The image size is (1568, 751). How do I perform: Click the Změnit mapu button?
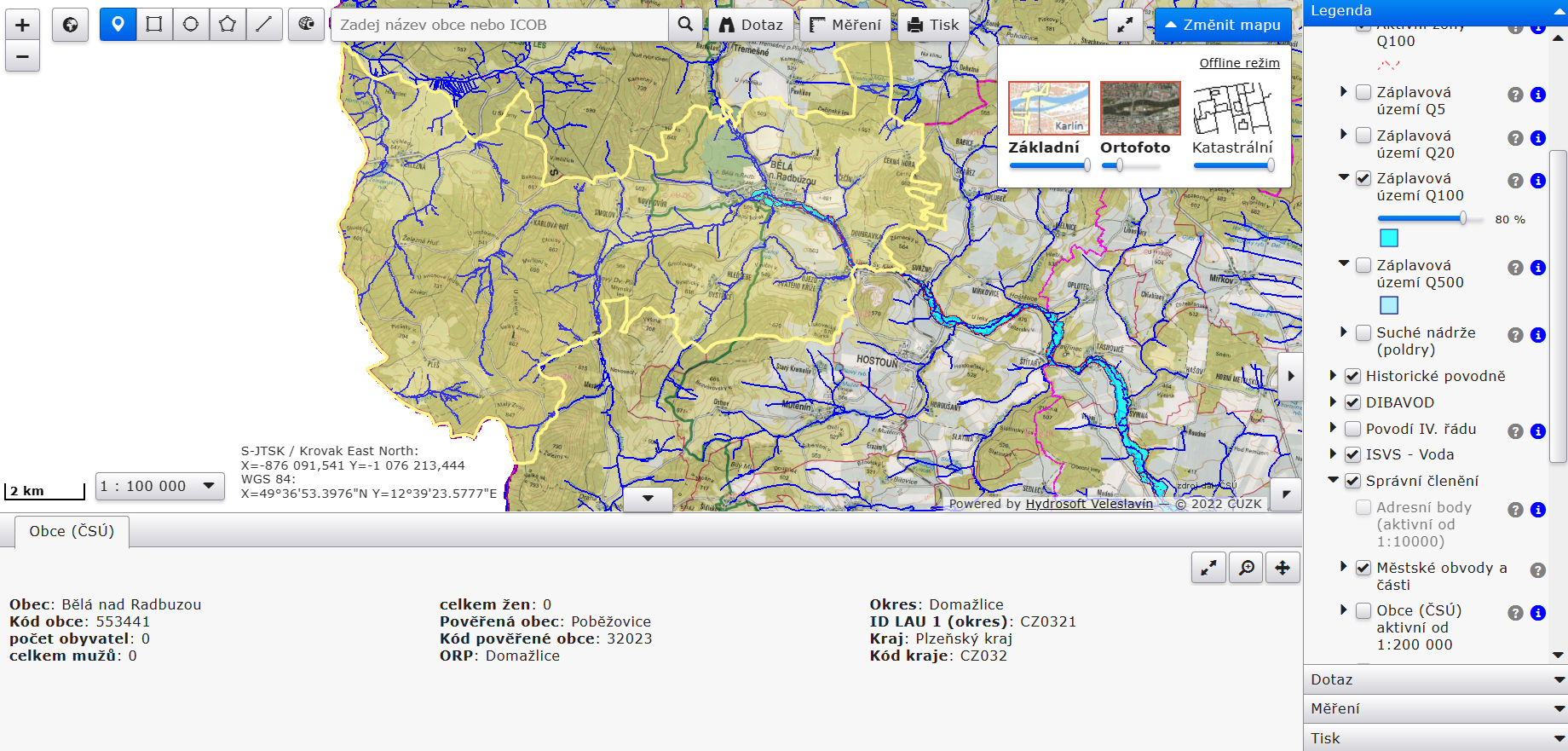(x=1223, y=25)
